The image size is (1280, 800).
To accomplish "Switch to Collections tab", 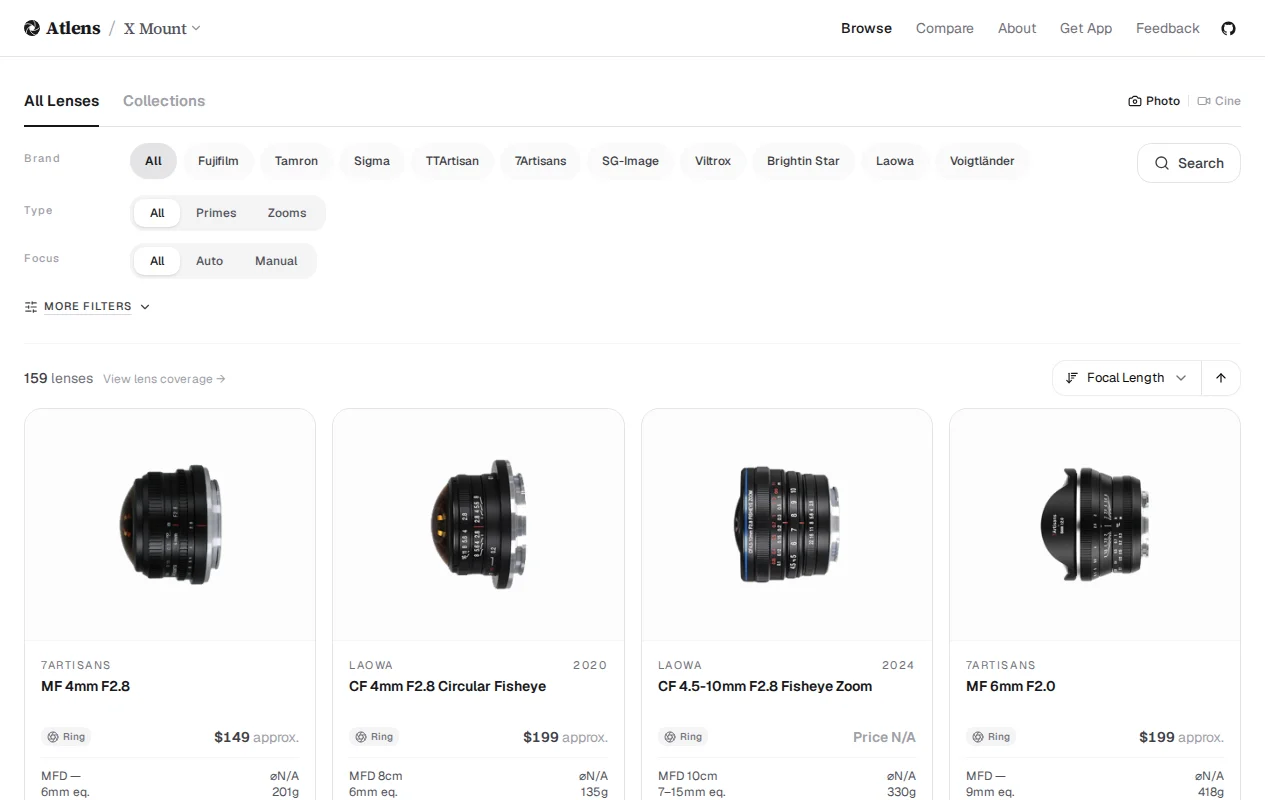I will pyautogui.click(x=164, y=101).
